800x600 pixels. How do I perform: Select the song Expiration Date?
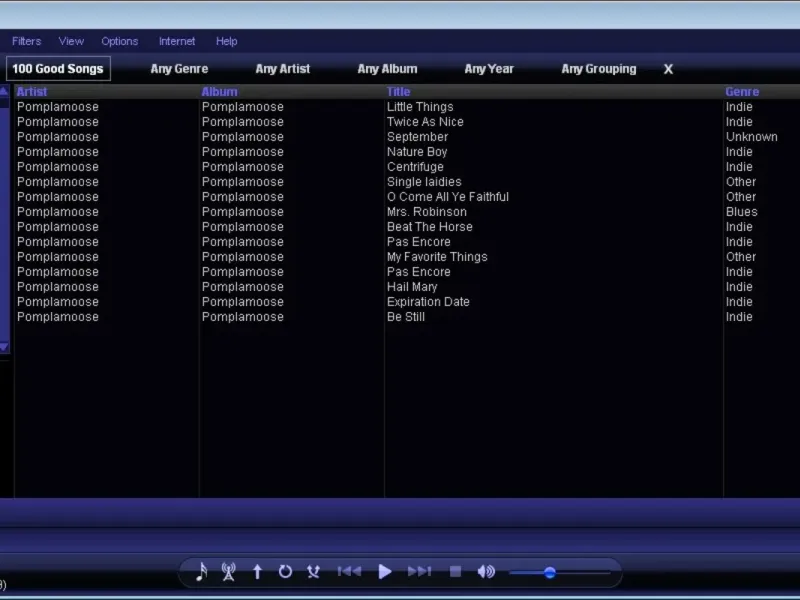coord(428,302)
